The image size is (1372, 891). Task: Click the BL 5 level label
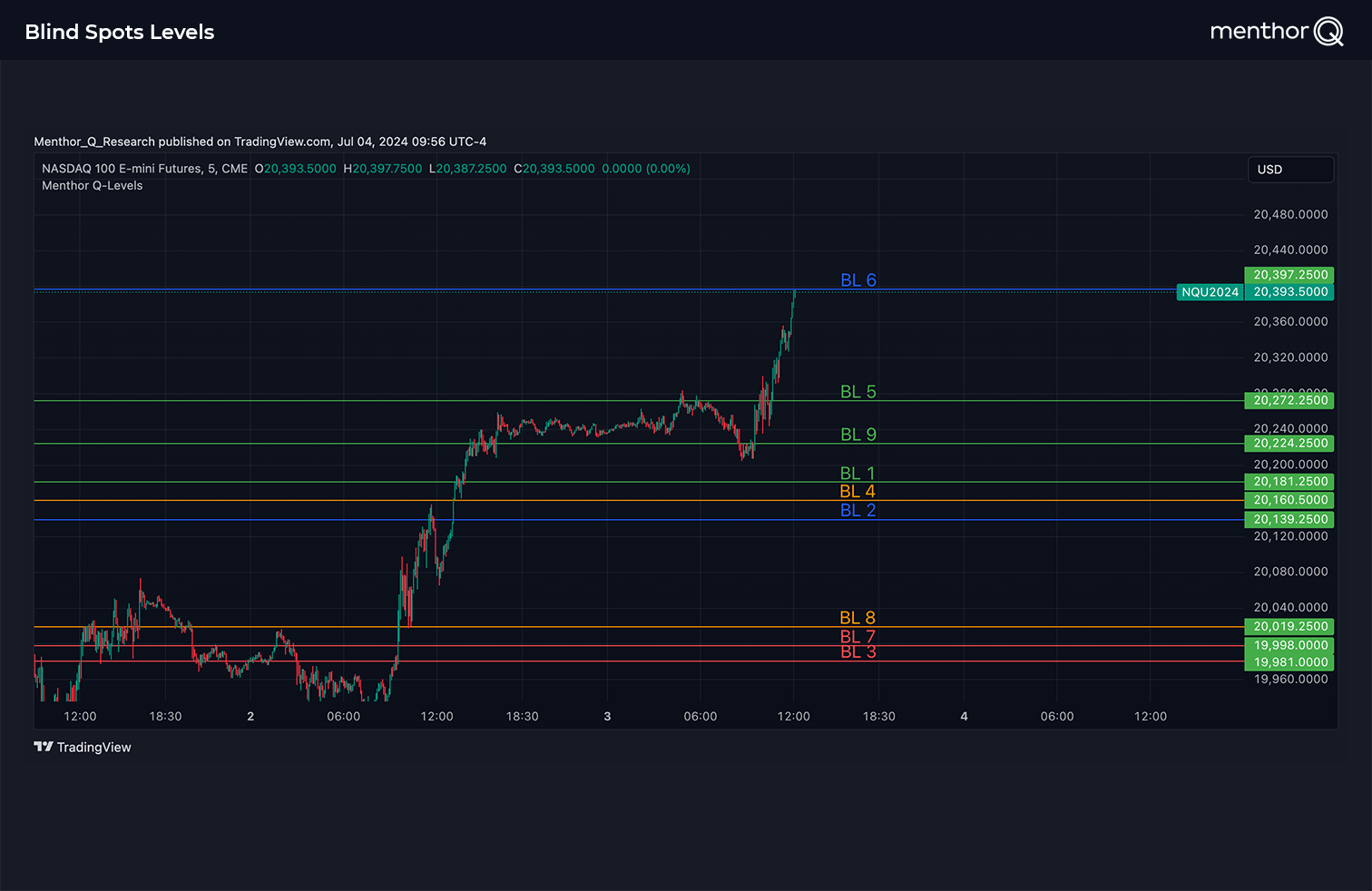(x=858, y=391)
